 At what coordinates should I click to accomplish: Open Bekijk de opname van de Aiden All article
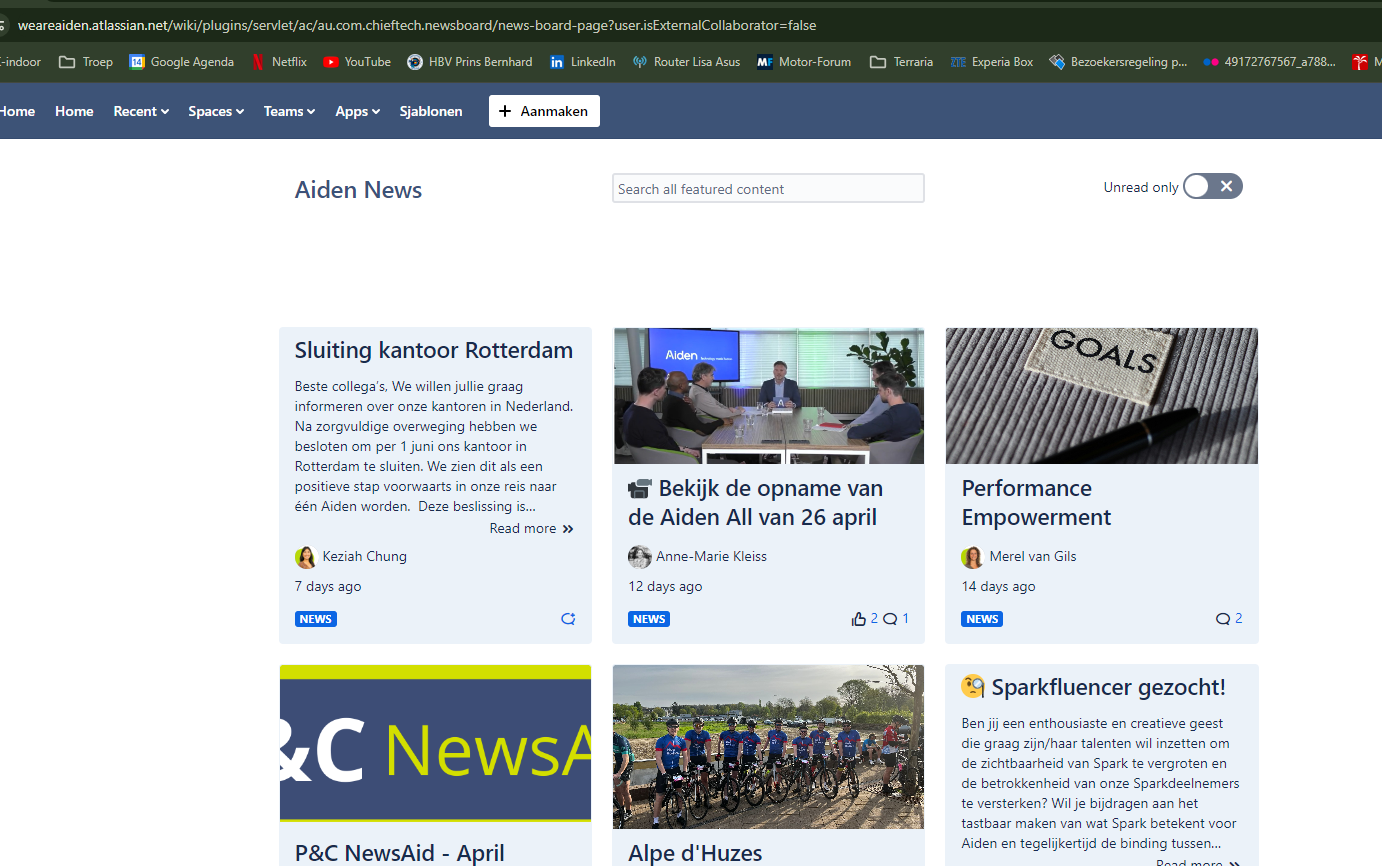click(x=756, y=503)
